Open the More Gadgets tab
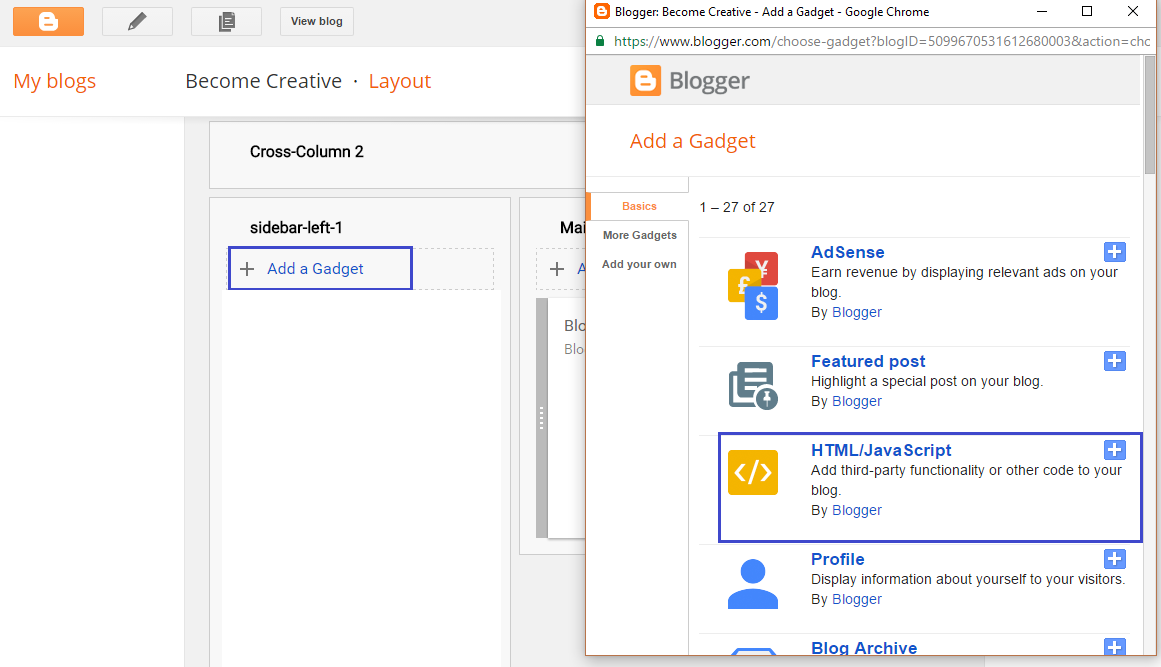Image resolution: width=1161 pixels, height=667 pixels. 640,235
